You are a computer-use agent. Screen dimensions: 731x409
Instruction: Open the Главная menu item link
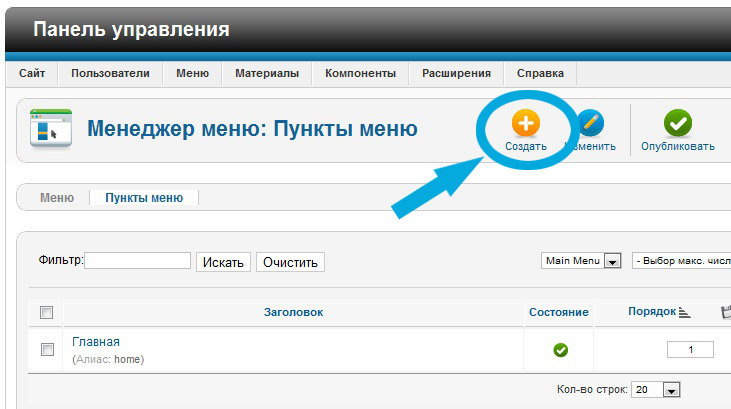[x=96, y=342]
